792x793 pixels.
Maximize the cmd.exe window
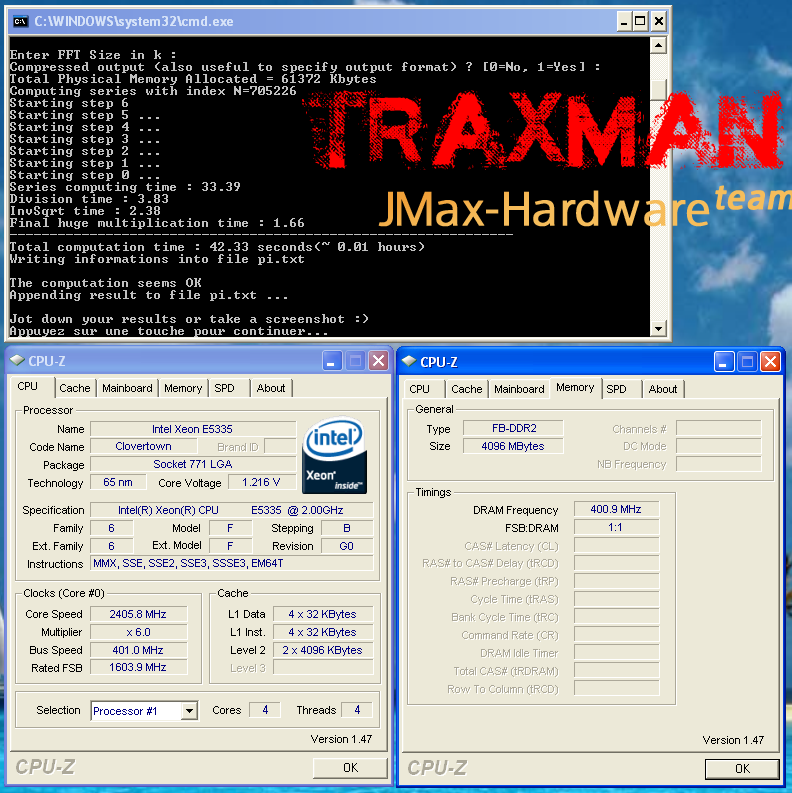[x=640, y=21]
